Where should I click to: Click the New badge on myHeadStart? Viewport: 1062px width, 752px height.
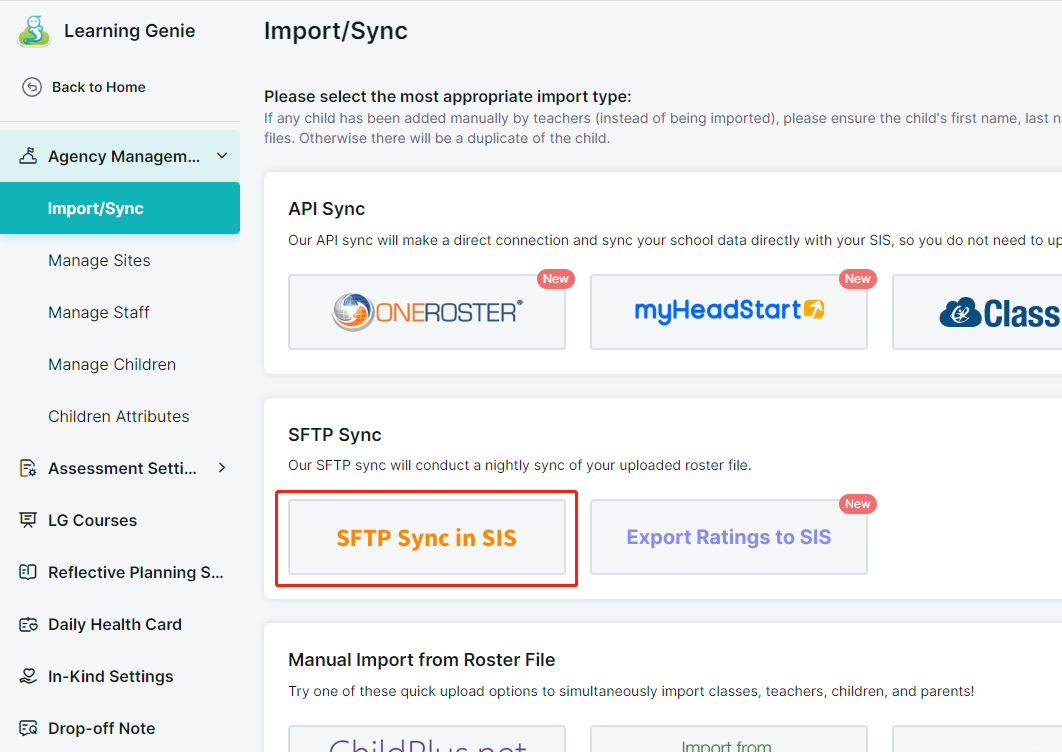click(x=857, y=279)
